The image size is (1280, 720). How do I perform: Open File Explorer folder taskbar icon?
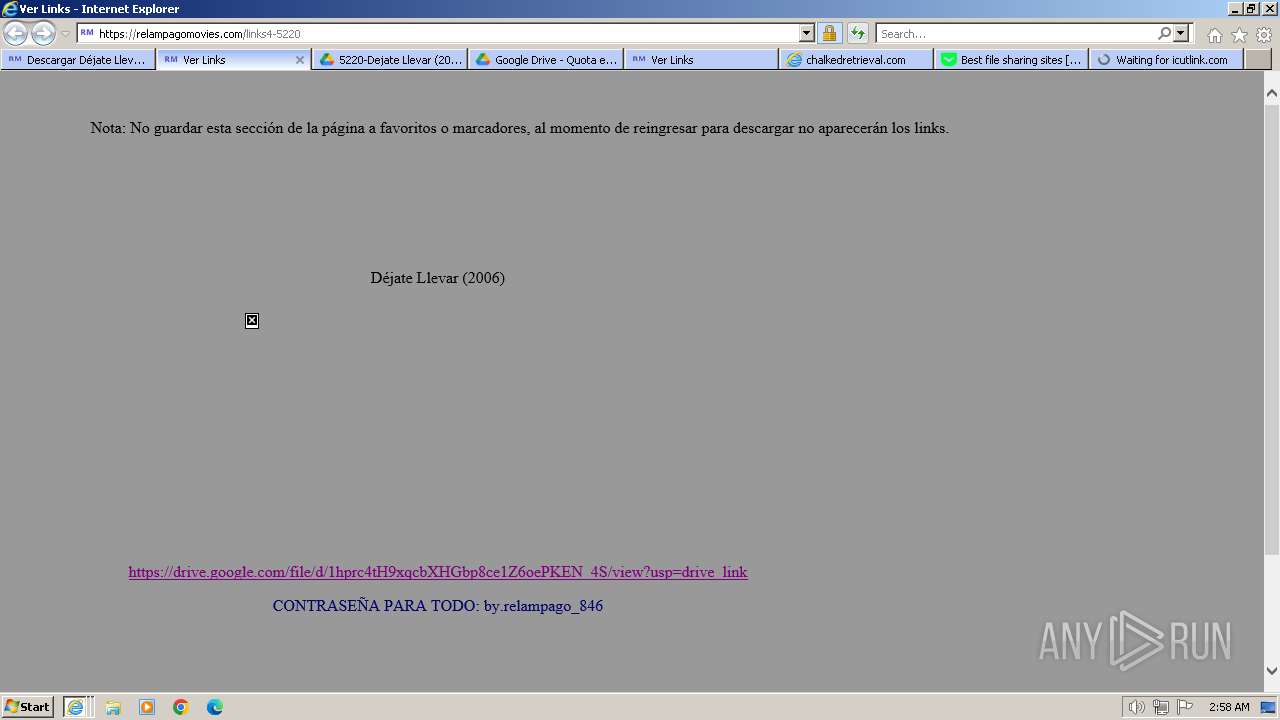coord(113,707)
